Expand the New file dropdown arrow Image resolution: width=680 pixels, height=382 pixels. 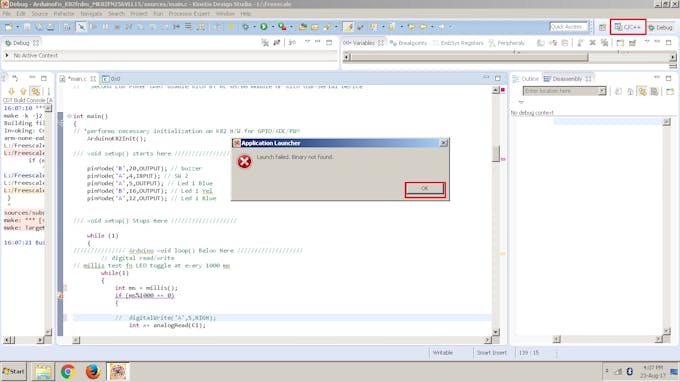coord(17,27)
